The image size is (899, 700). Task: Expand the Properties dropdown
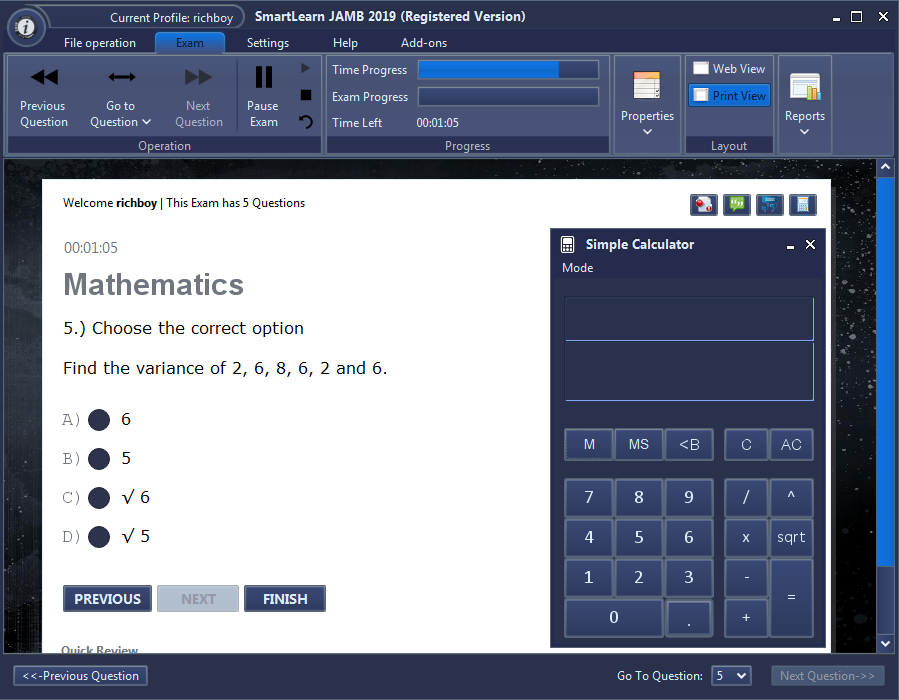click(647, 104)
